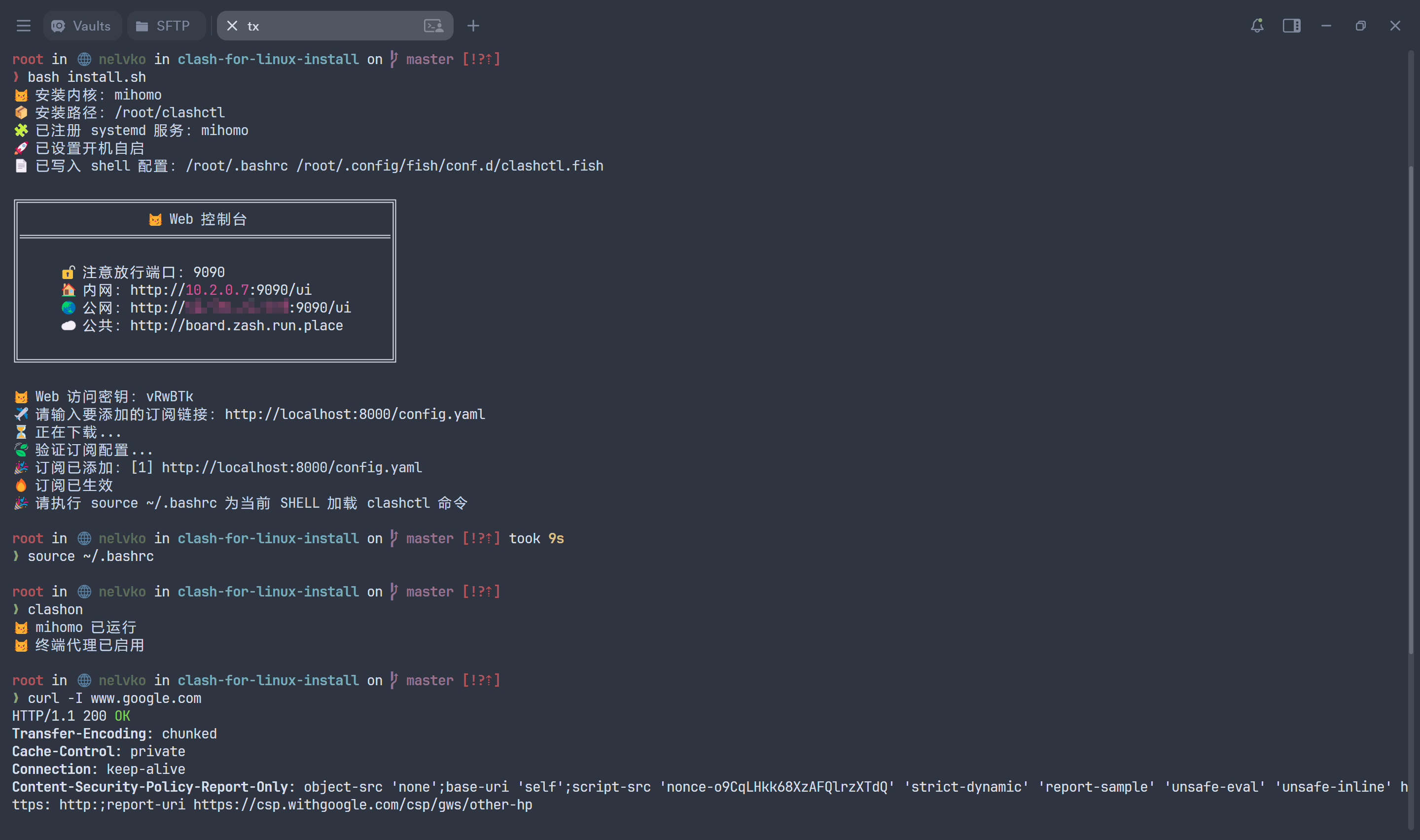Click the port value 9090 after 注意放行端口

pyautogui.click(x=210, y=273)
